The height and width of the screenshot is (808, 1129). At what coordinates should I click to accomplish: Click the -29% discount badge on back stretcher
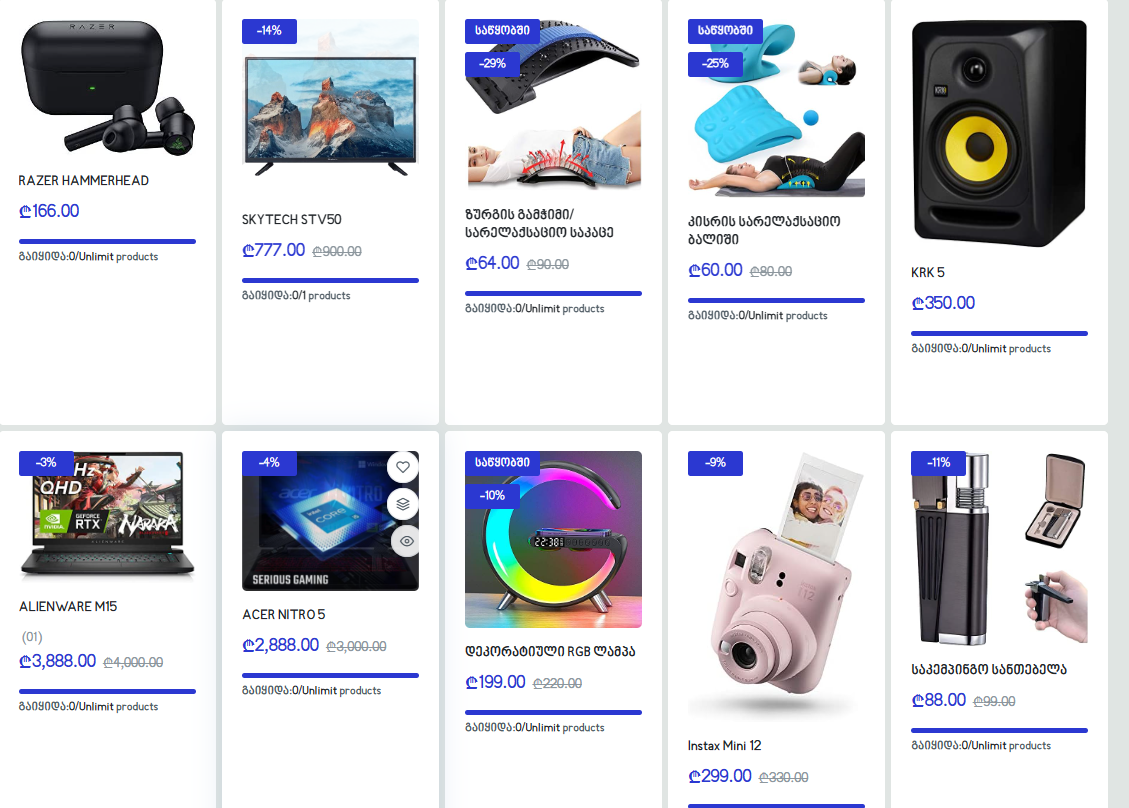tap(492, 64)
